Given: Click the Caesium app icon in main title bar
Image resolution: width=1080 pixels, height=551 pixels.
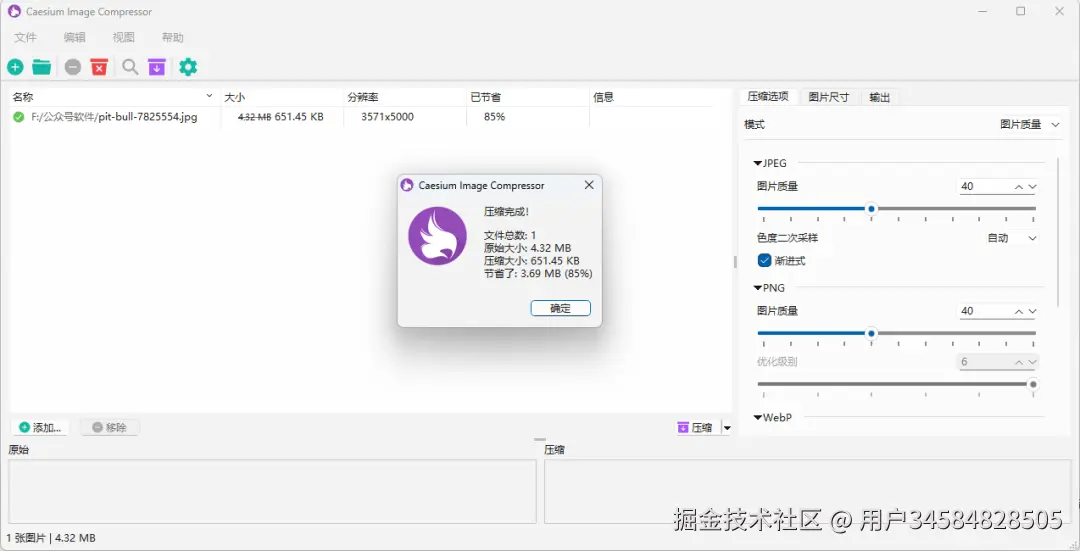Looking at the screenshot, I should (14, 11).
